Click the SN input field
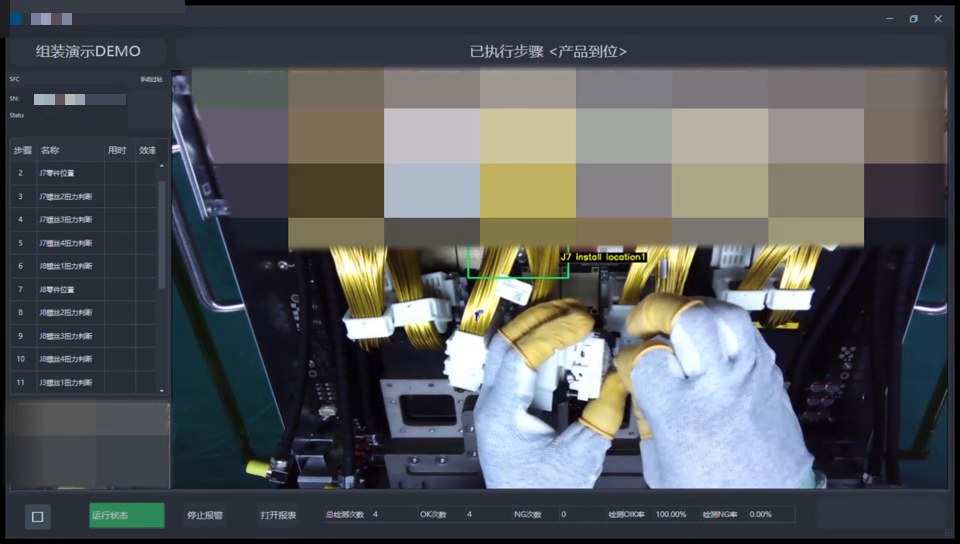Viewport: 960px width, 544px height. tap(80, 99)
